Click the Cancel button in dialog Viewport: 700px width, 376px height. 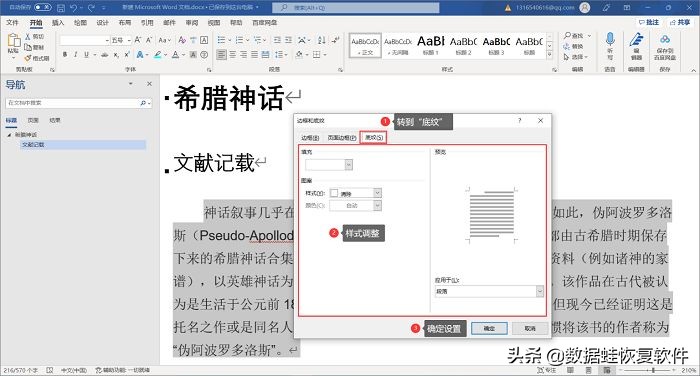530,328
